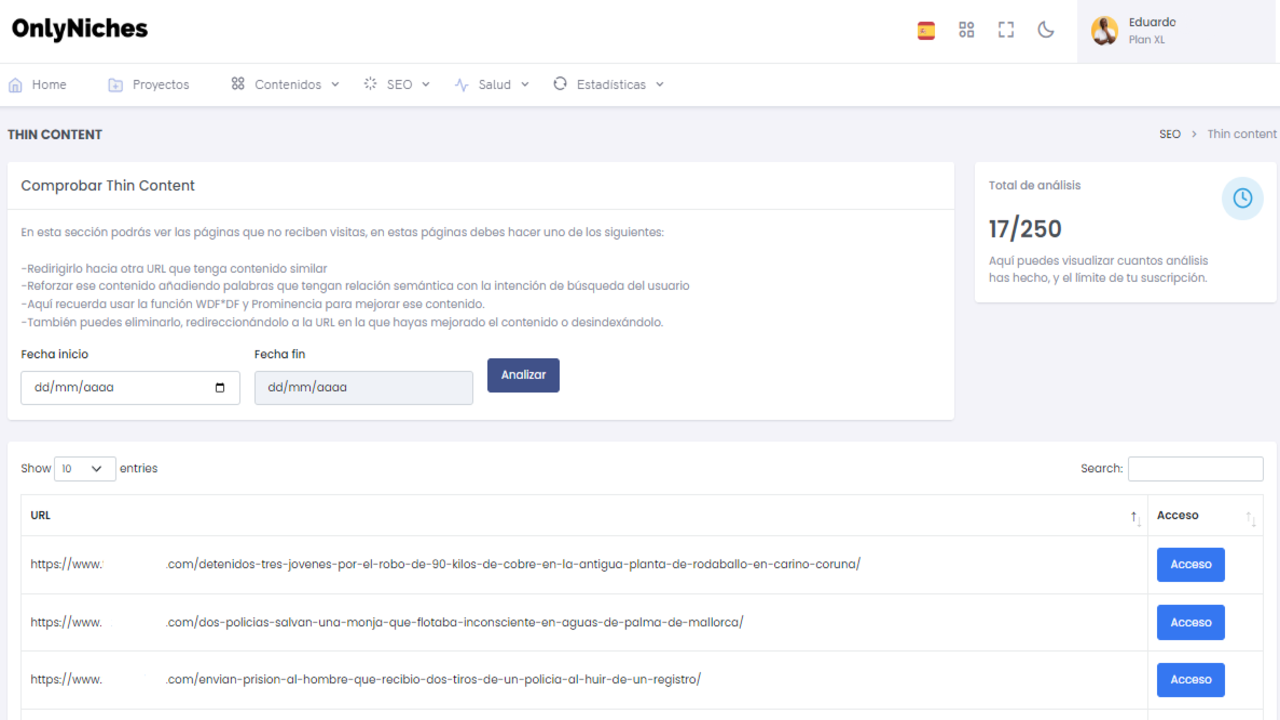
Task: Expand the Contenidos dropdown chevron
Action: coord(335,85)
